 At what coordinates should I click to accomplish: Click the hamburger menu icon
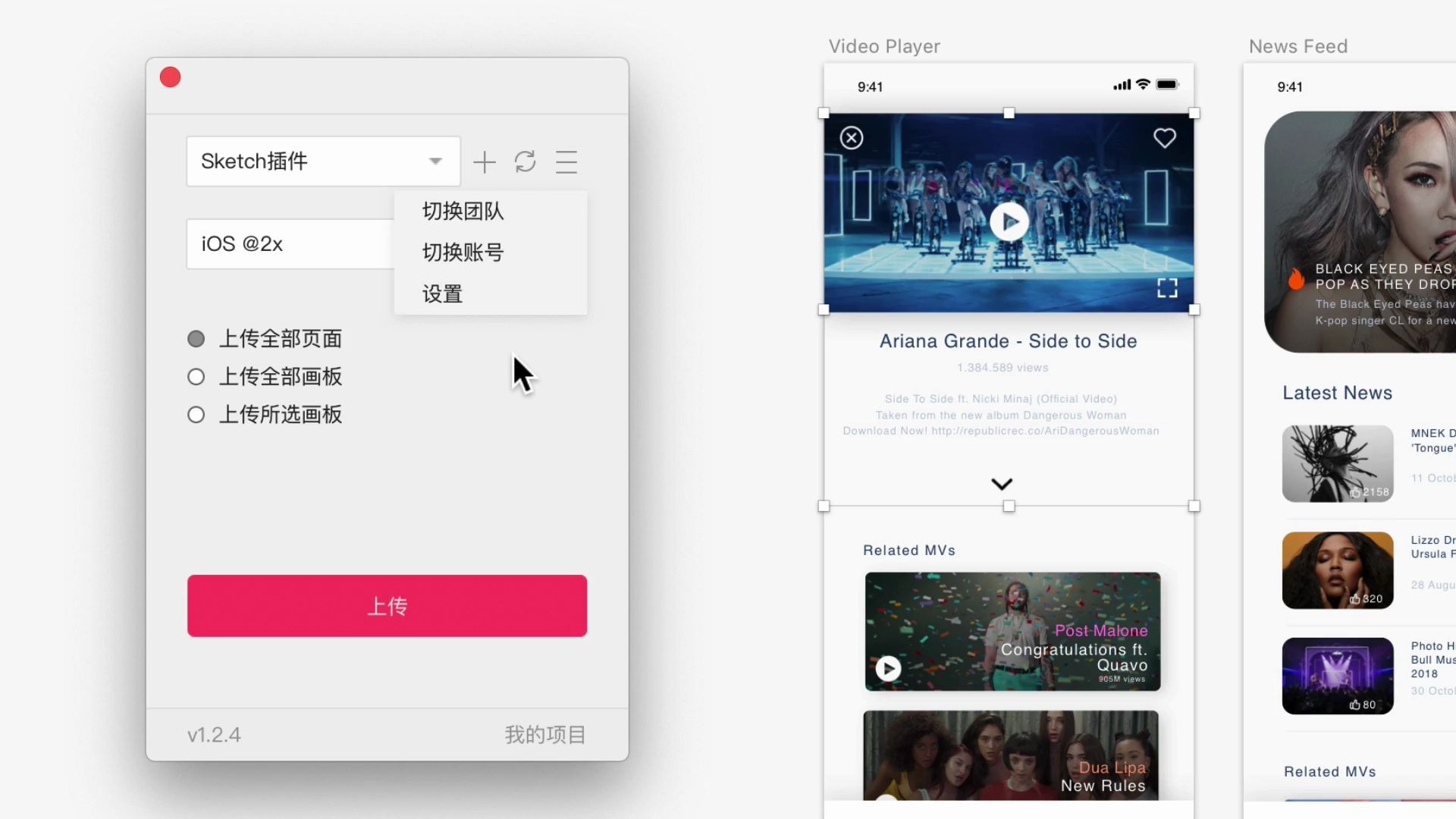tap(566, 161)
